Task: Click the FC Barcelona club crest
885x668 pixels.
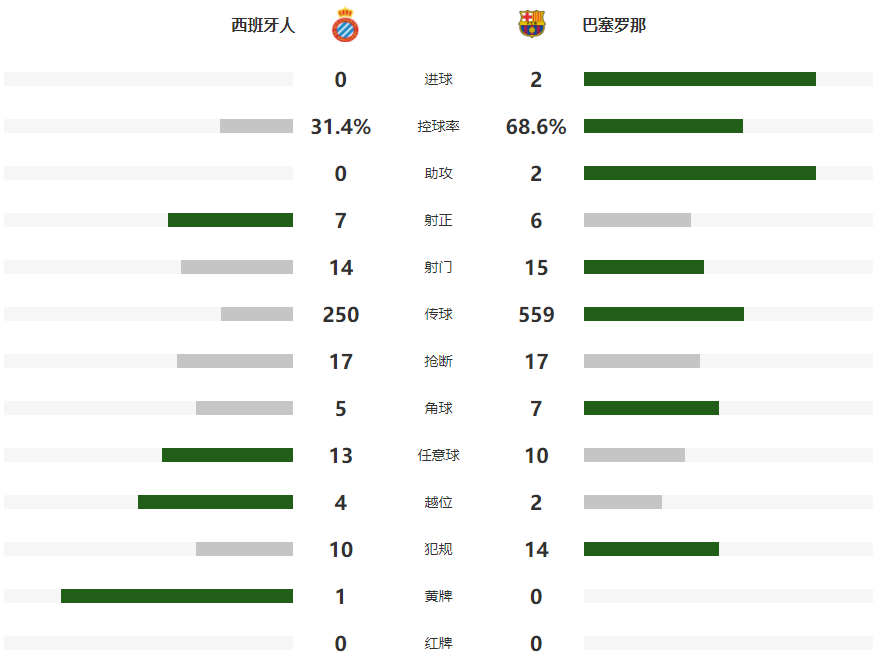Action: tap(532, 25)
